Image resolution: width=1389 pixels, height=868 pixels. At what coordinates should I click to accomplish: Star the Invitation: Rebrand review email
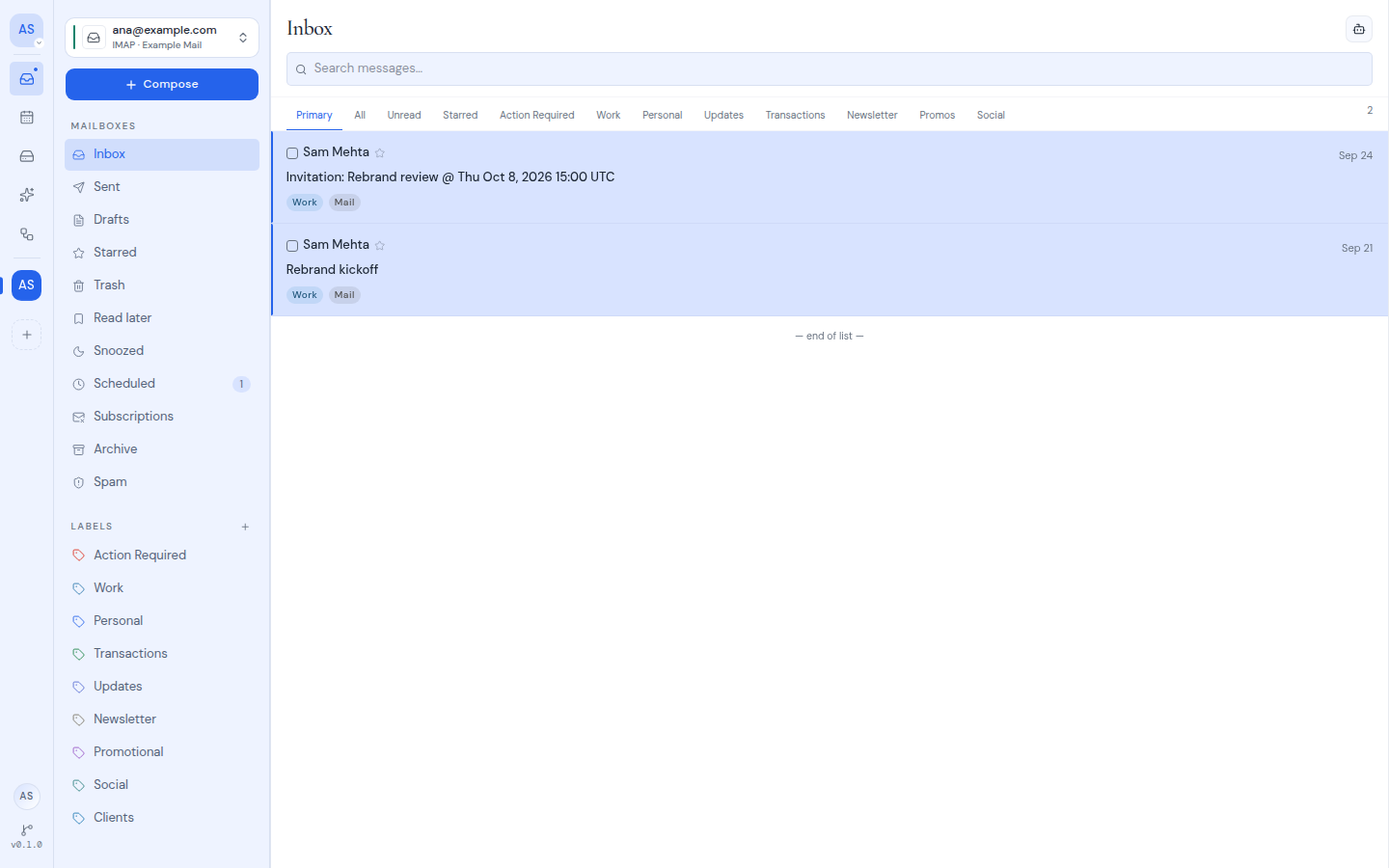[380, 152]
